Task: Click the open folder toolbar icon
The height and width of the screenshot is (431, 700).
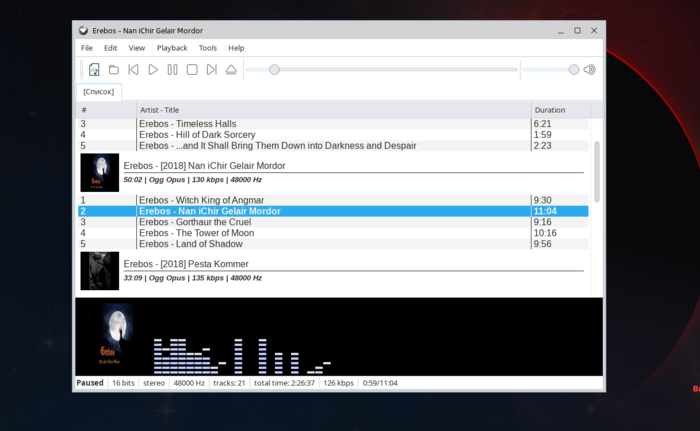Action: (x=114, y=70)
